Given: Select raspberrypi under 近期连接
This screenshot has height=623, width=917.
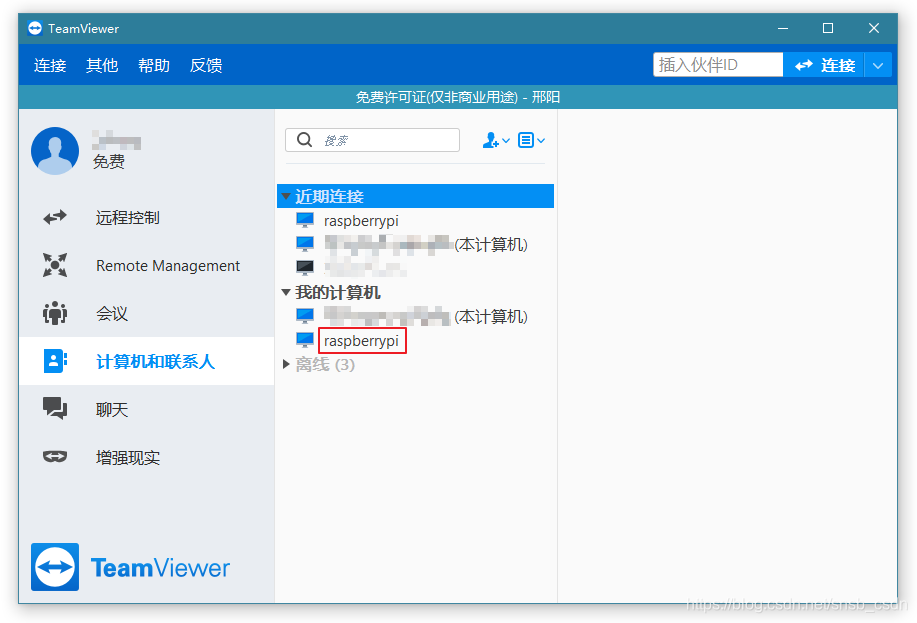Looking at the screenshot, I should point(361,221).
